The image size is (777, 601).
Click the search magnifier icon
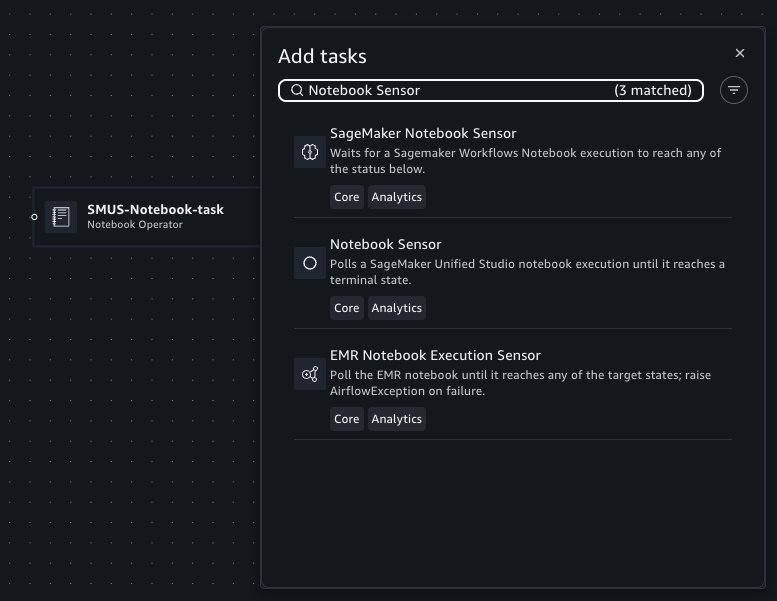[x=297, y=90]
